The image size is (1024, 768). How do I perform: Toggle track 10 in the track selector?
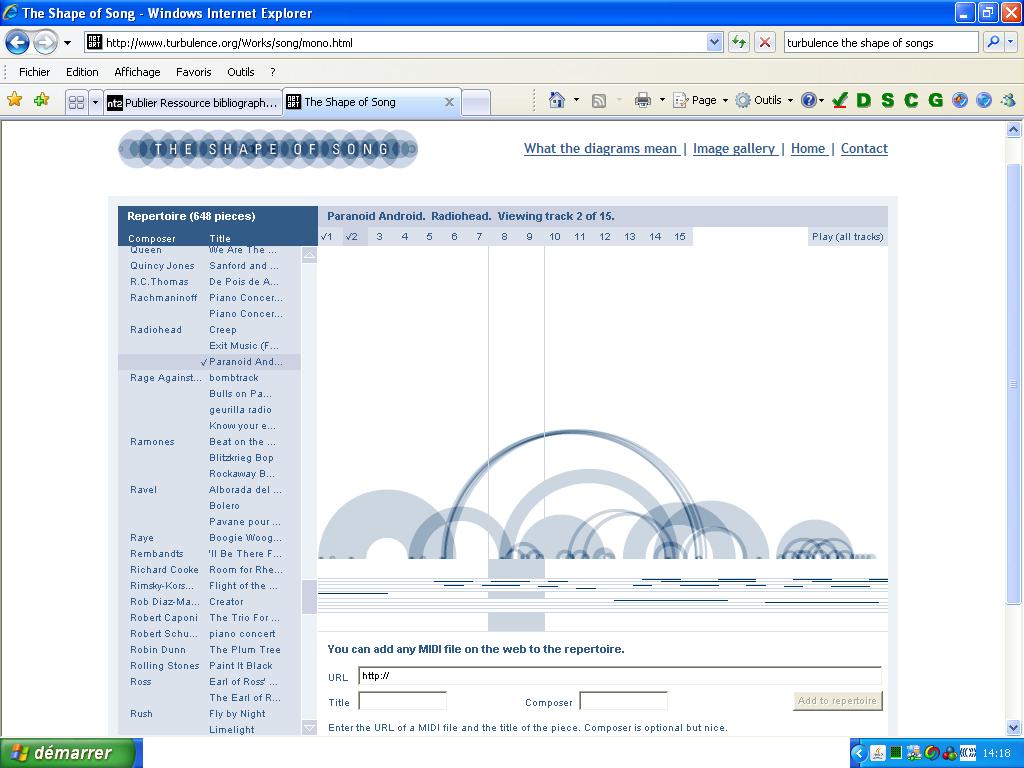(554, 236)
